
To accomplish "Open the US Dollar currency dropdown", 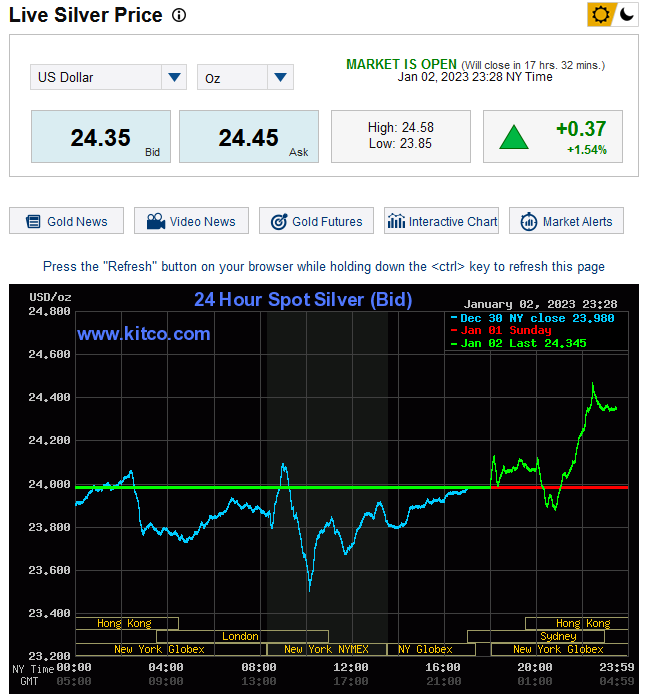I will pyautogui.click(x=108, y=77).
